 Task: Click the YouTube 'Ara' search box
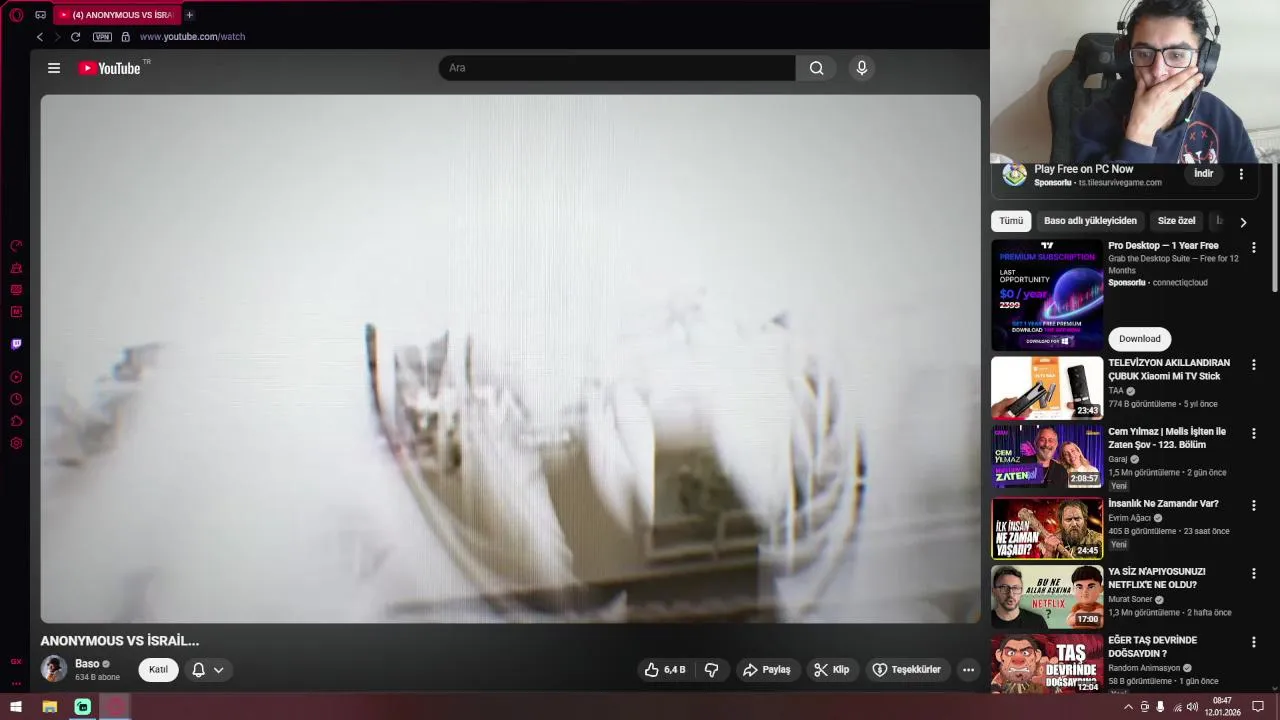point(617,68)
